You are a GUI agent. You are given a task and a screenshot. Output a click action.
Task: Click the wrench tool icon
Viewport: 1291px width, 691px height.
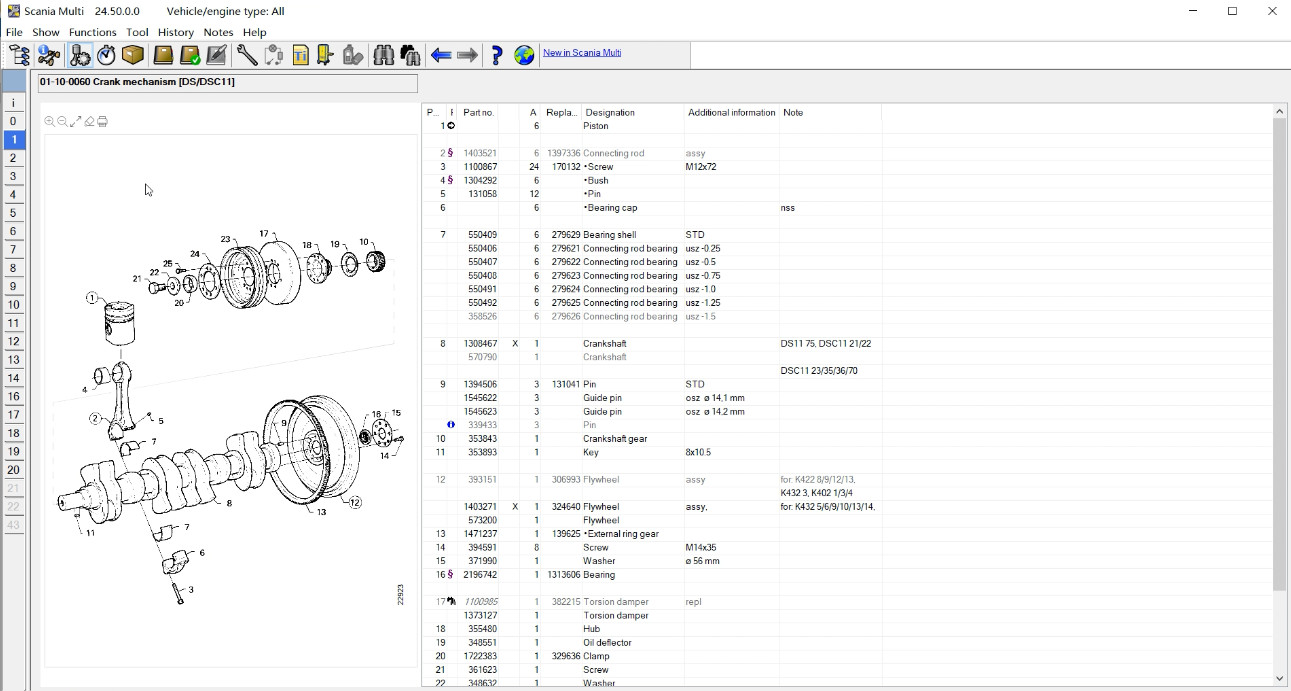pos(246,55)
